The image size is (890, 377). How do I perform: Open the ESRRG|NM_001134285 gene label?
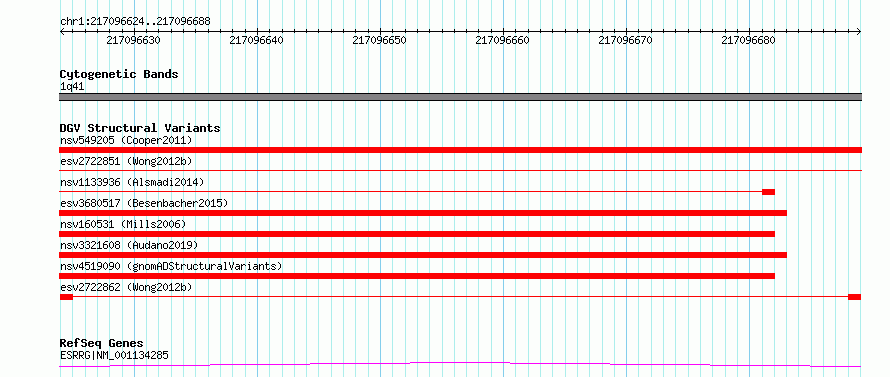[x=114, y=356]
